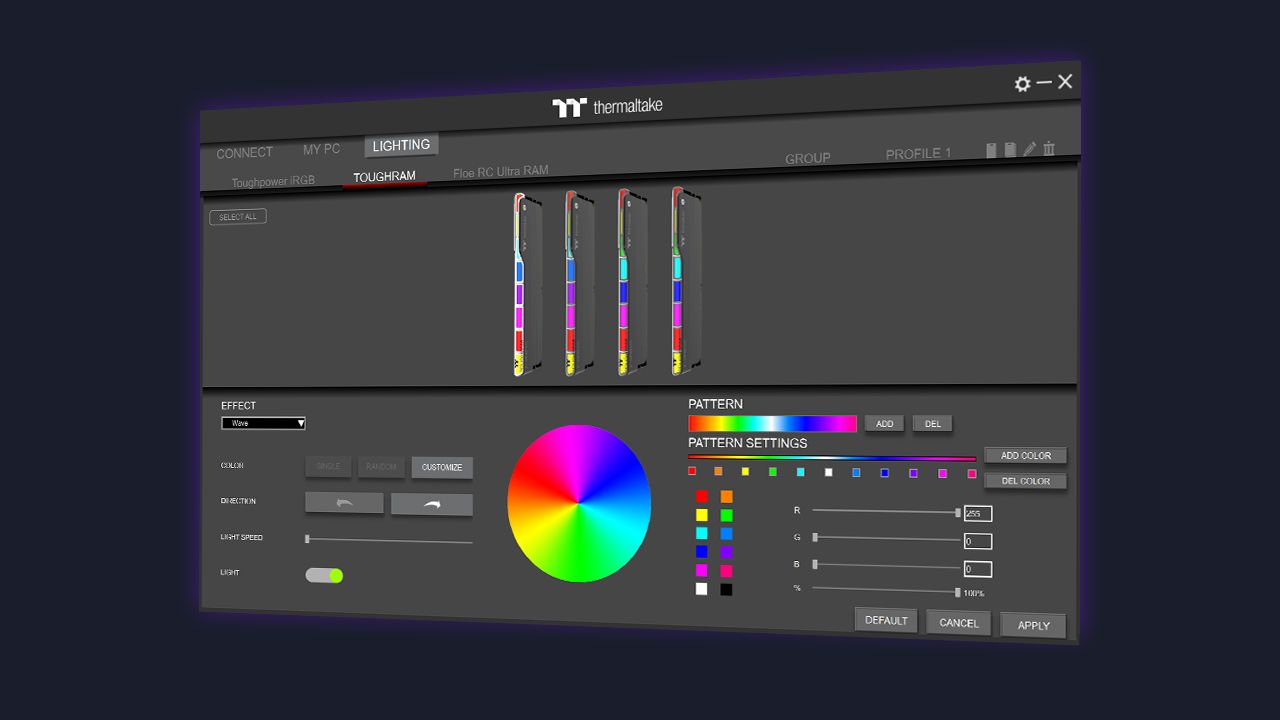
Task: Select the white color stop in pattern settings
Action: (x=828, y=472)
